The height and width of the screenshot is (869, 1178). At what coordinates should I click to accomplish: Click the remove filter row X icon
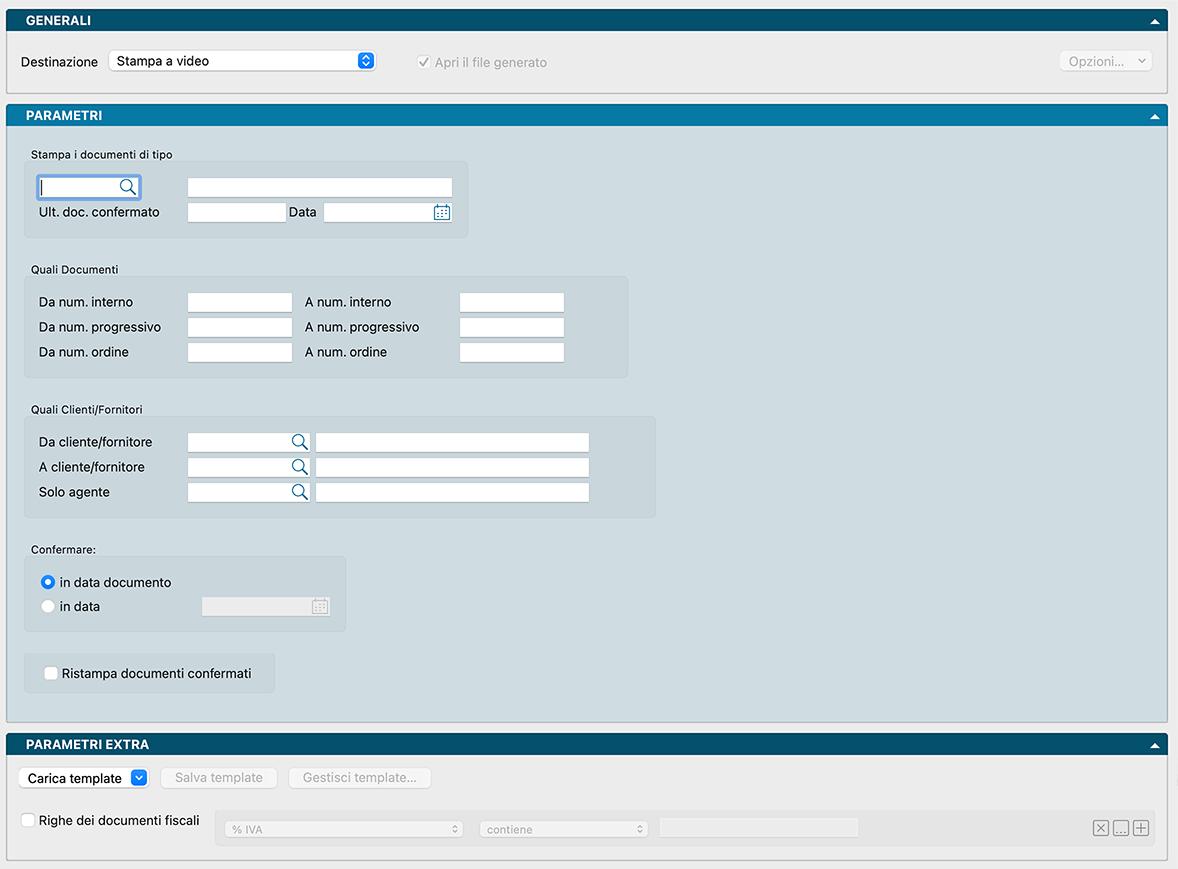tap(1100, 828)
